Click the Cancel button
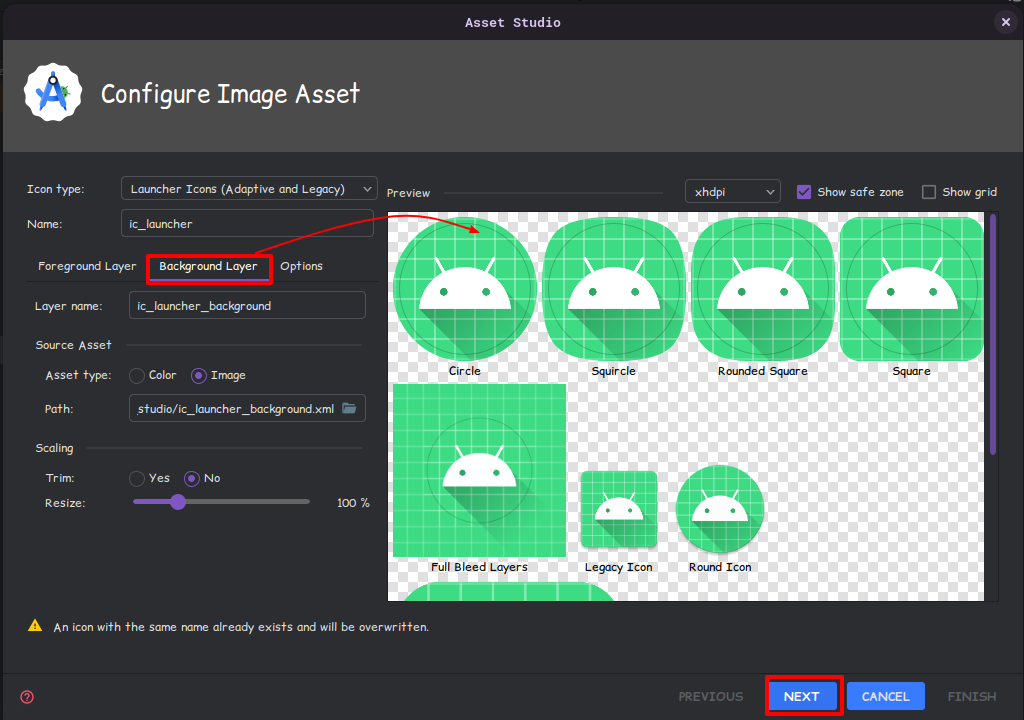This screenshot has height=720, width=1024. 885,697
